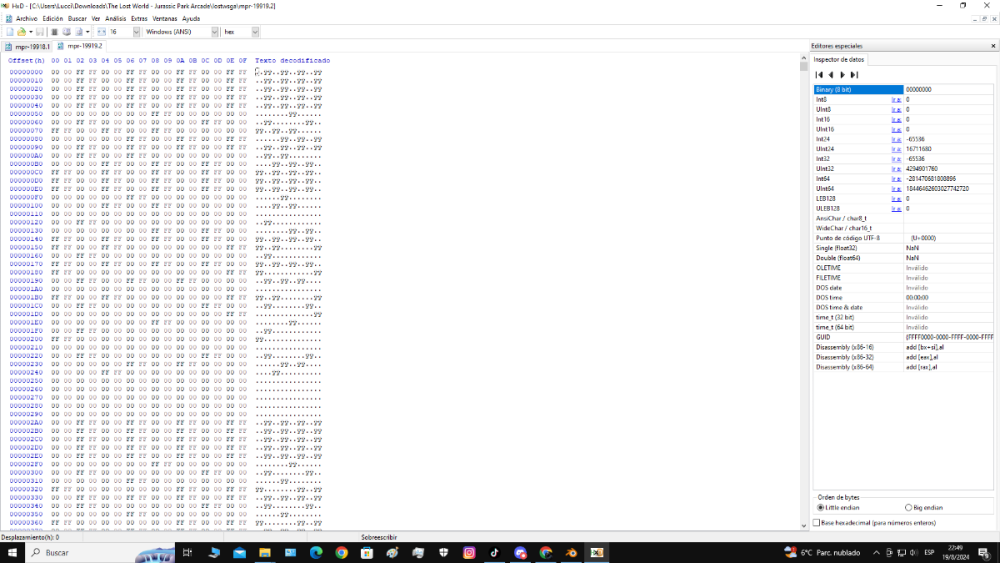Show hidden system tray icons

[x=876, y=553]
